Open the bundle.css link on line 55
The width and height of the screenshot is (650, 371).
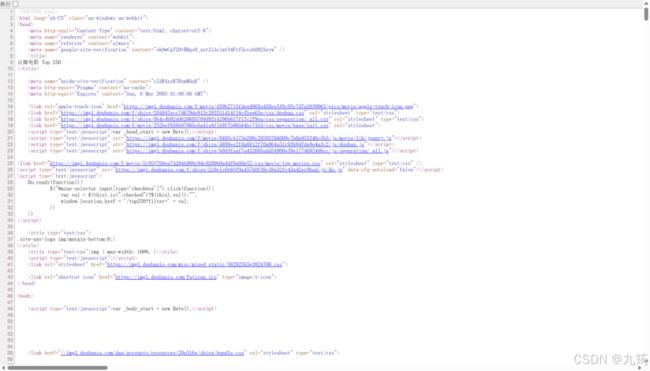tap(152, 353)
